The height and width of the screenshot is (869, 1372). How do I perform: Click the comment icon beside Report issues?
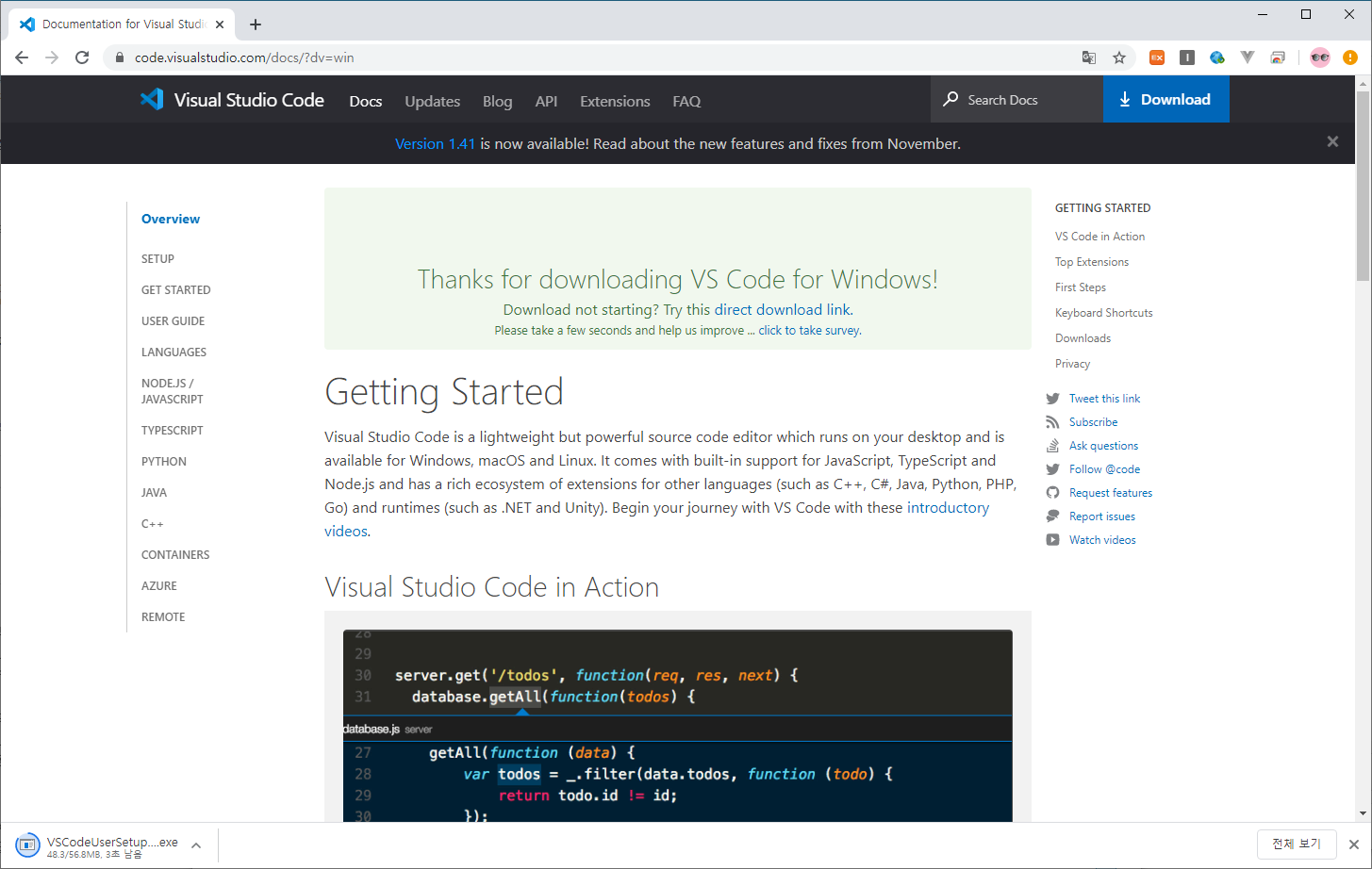click(x=1052, y=516)
